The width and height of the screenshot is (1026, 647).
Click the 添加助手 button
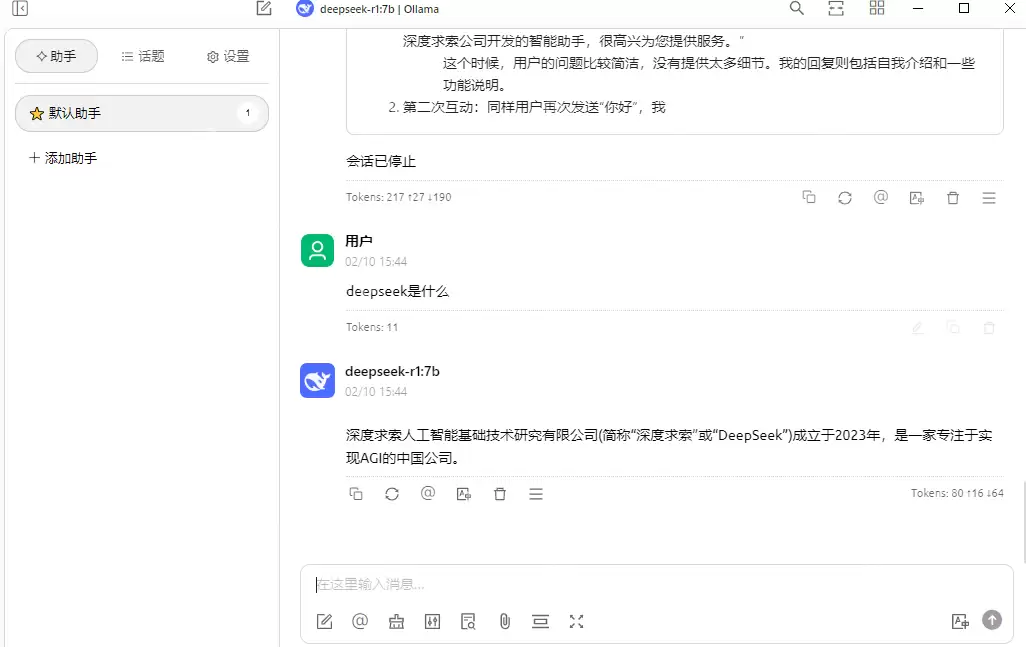coord(62,157)
